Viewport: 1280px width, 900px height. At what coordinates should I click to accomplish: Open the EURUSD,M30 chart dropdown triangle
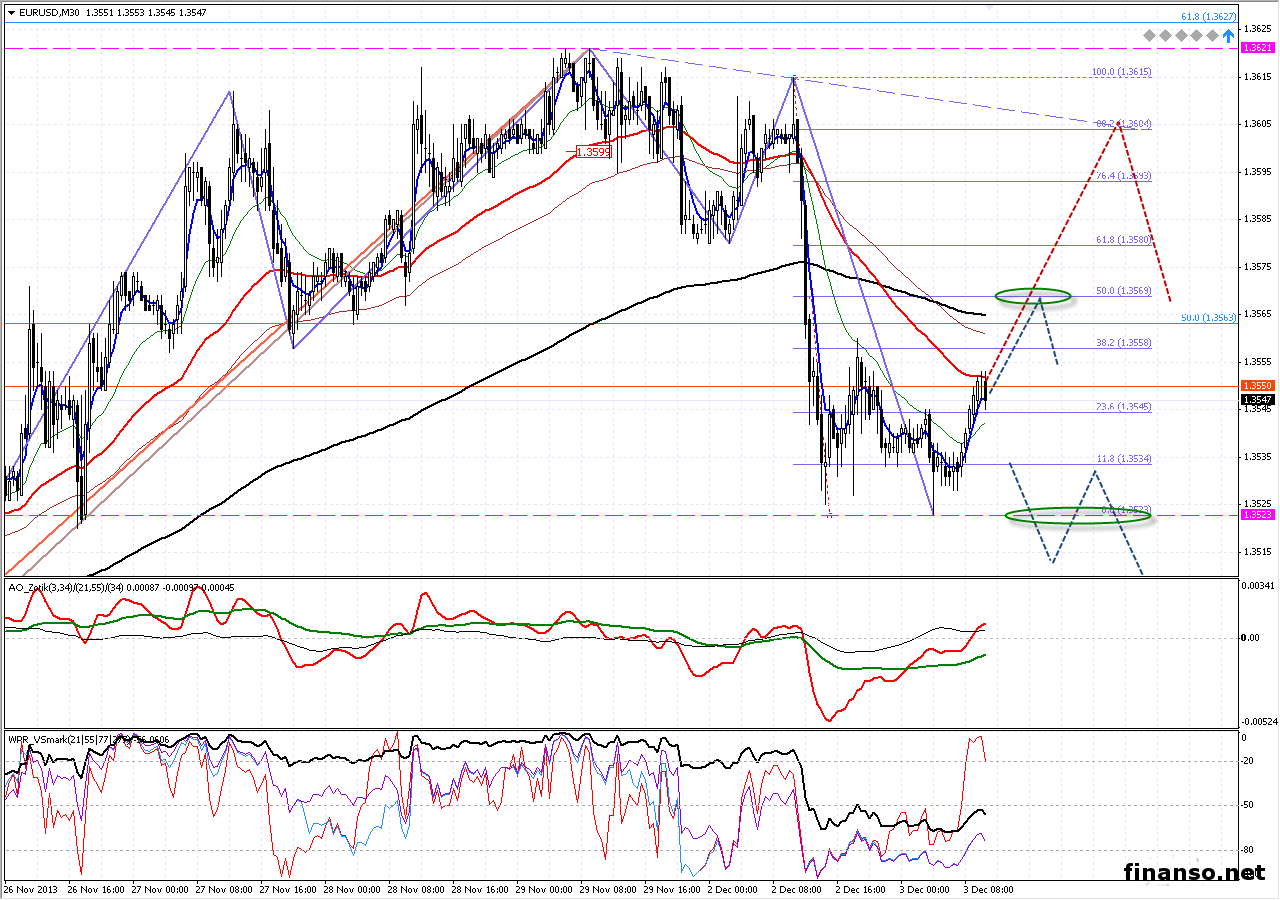tap(11, 13)
